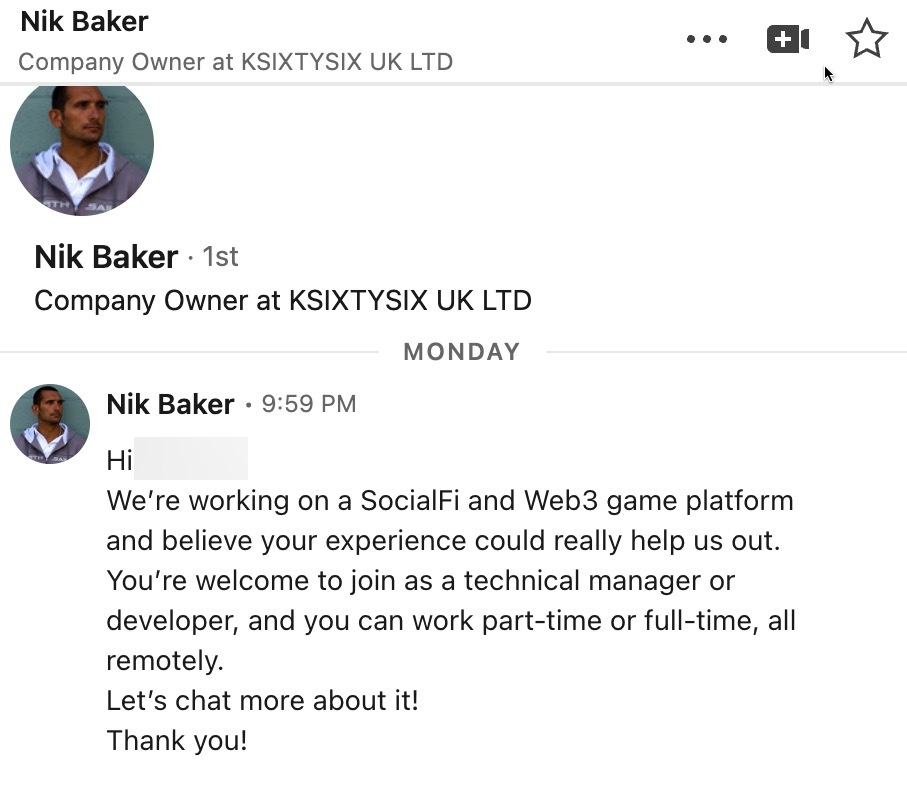907x786 pixels.
Task: Click the header subtitle under Nik Baker's name
Action: 235,62
